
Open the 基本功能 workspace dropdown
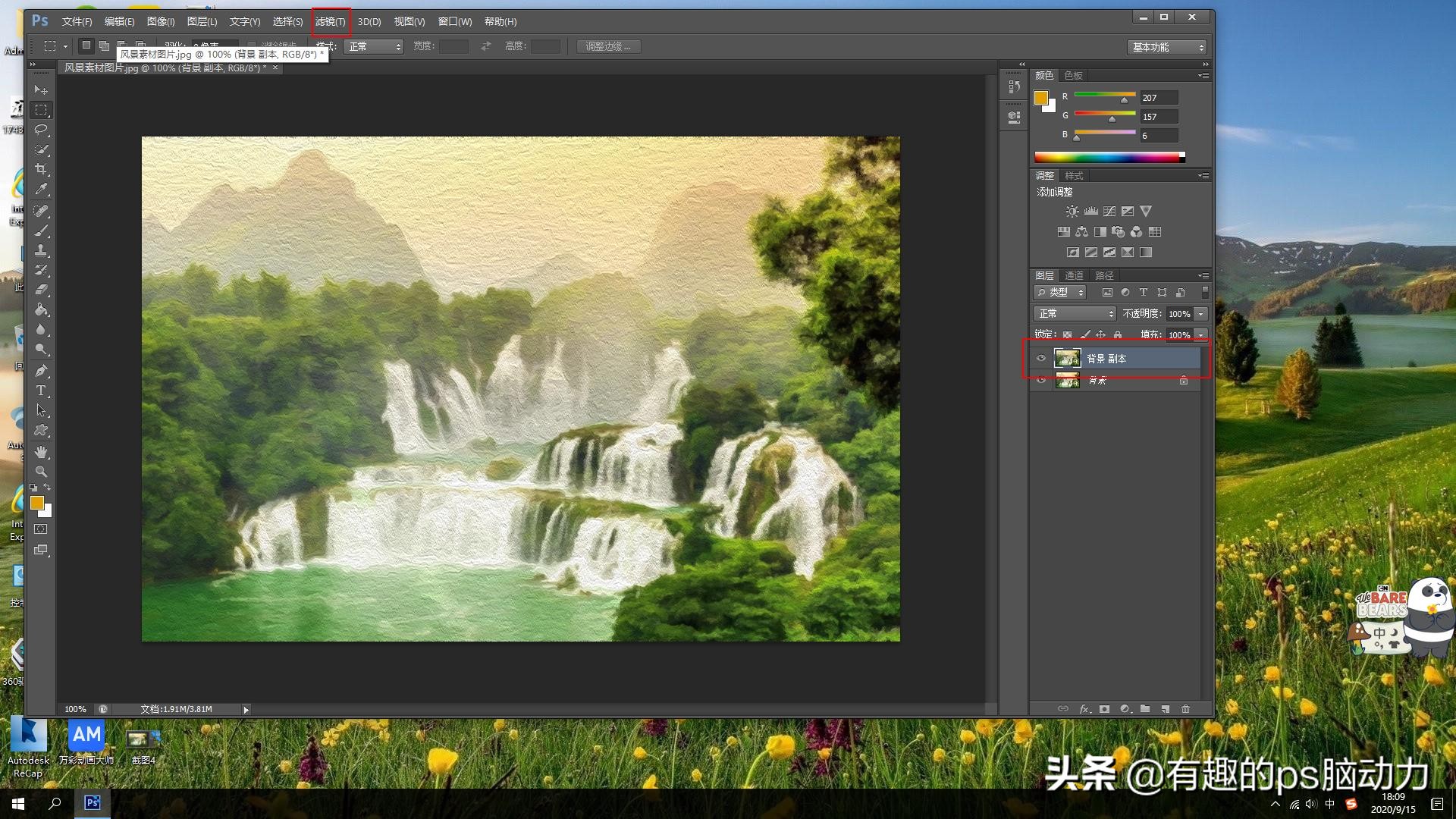(x=1166, y=47)
